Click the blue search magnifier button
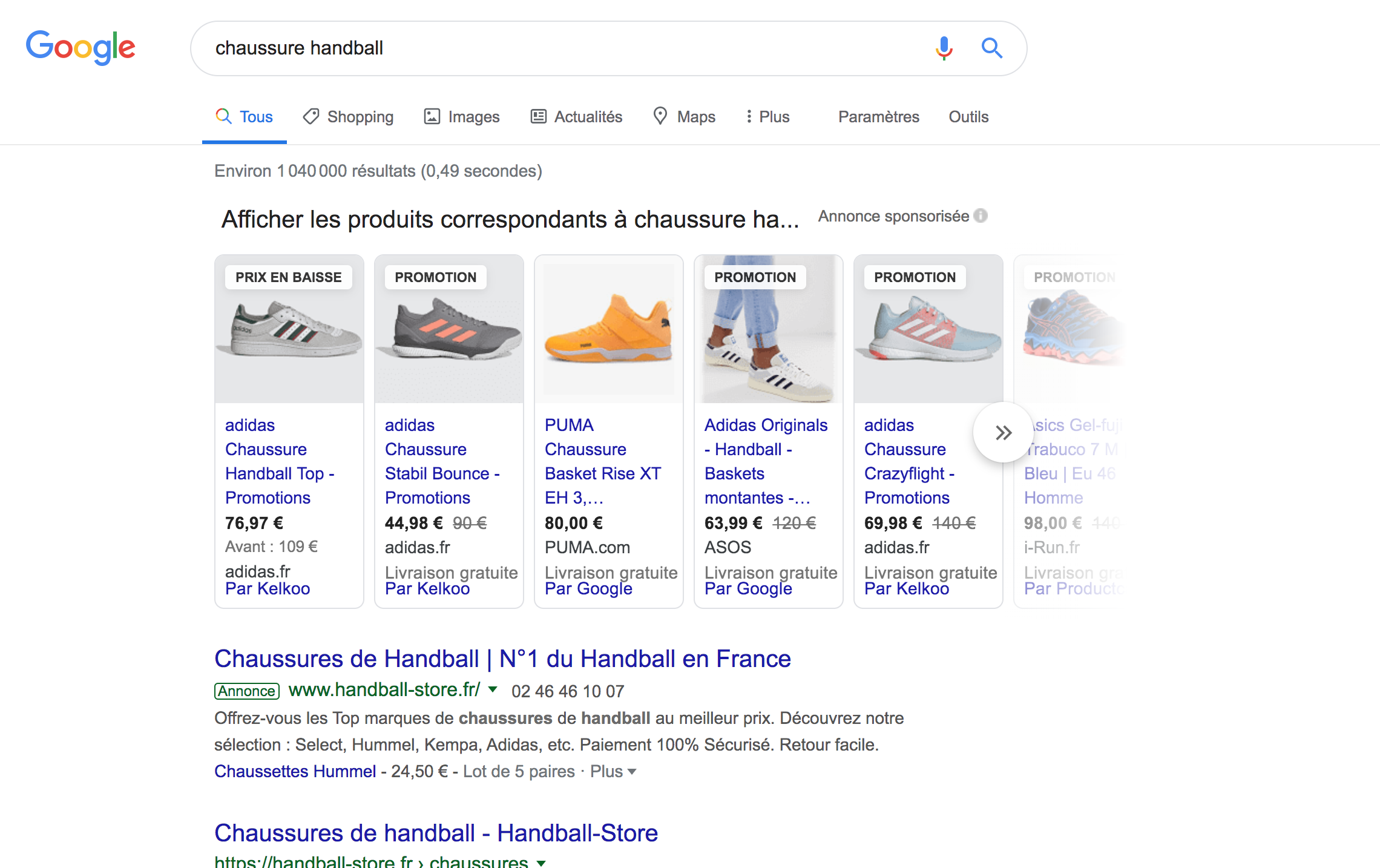This screenshot has height=868, width=1380. [991, 48]
